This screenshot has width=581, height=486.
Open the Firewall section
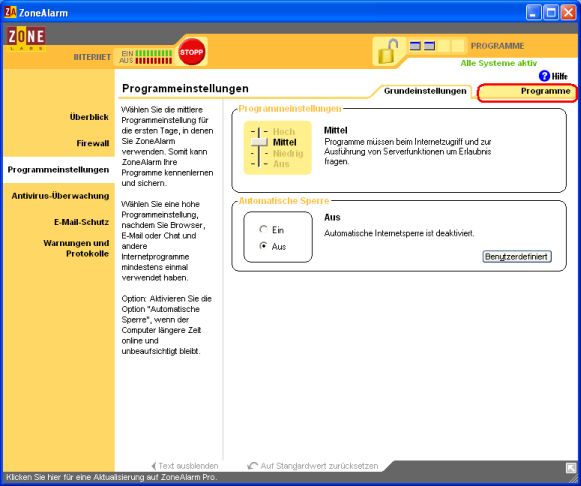(93, 143)
